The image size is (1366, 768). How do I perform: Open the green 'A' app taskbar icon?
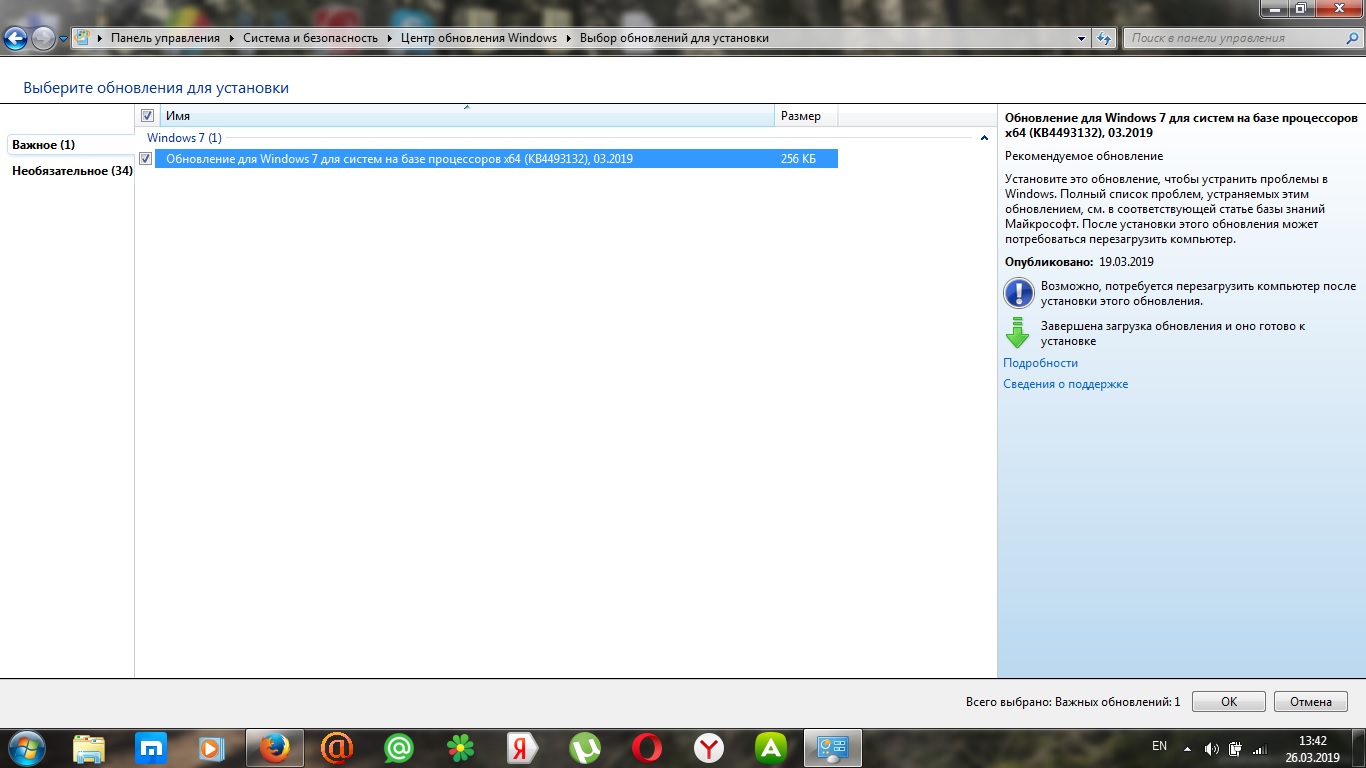771,748
